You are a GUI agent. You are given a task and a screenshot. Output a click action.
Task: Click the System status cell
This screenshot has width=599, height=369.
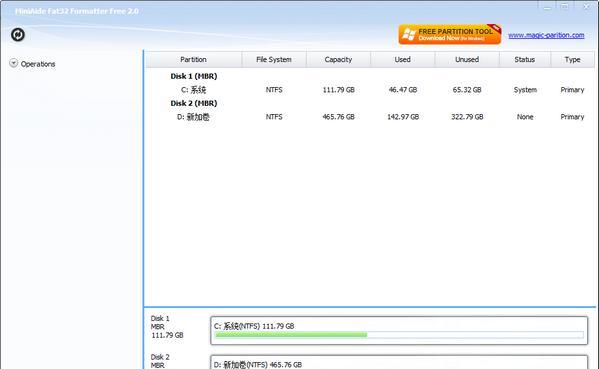tap(525, 90)
